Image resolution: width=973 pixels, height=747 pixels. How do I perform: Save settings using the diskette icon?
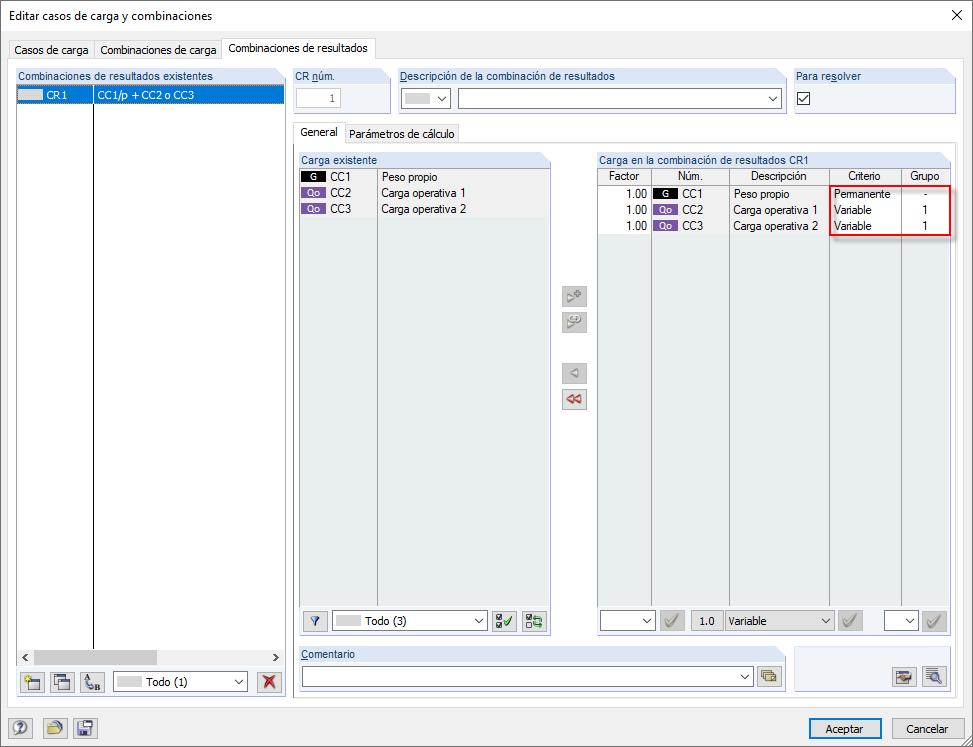(85, 728)
